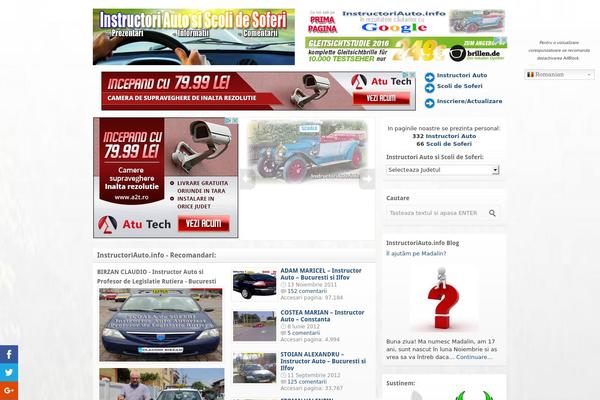Click the red question mark image
Screen dimensions: 600x400
pyautogui.click(x=443, y=298)
